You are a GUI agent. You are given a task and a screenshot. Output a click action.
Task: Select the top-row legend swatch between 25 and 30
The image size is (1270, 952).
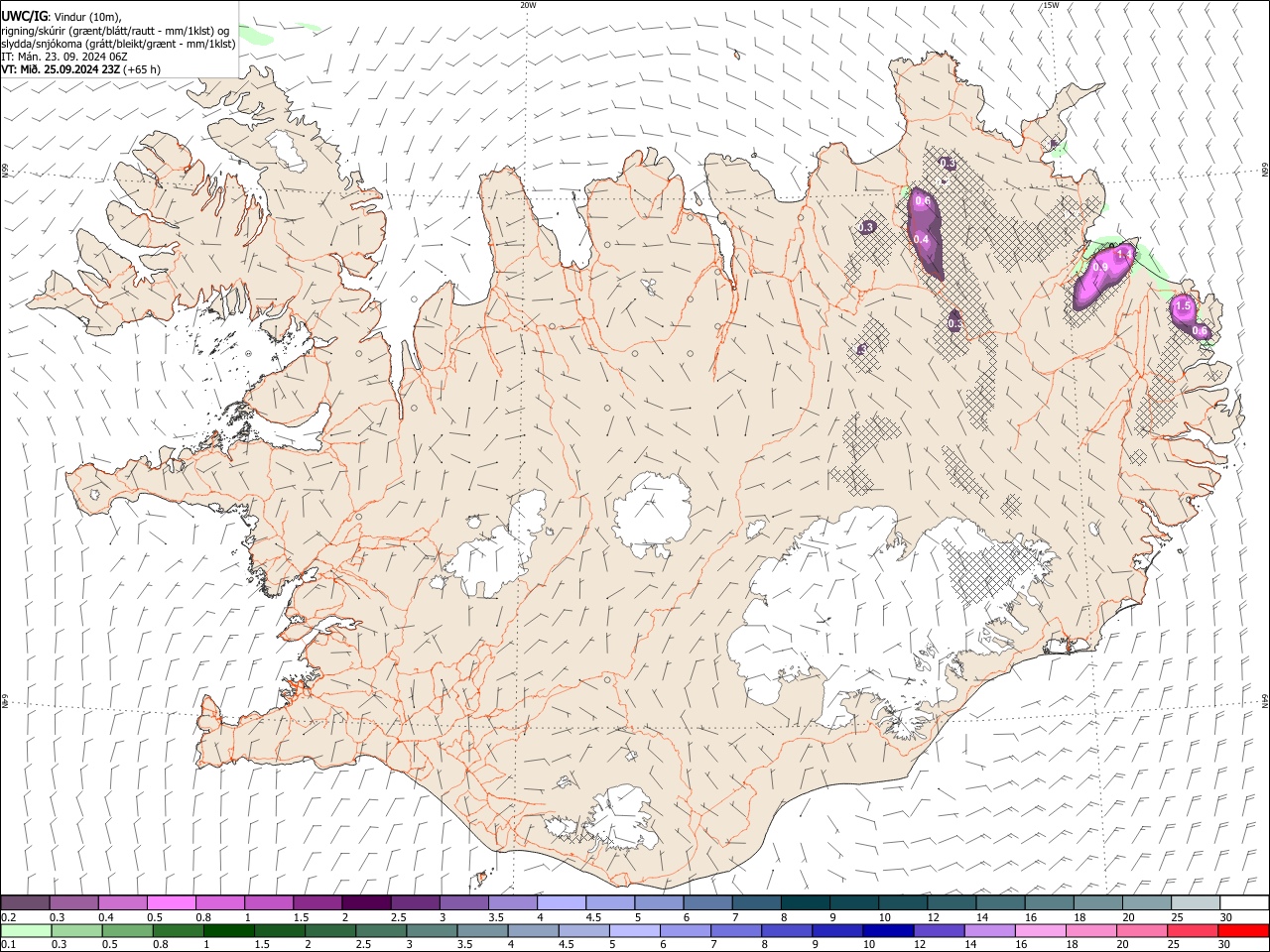pyautogui.click(x=1196, y=902)
